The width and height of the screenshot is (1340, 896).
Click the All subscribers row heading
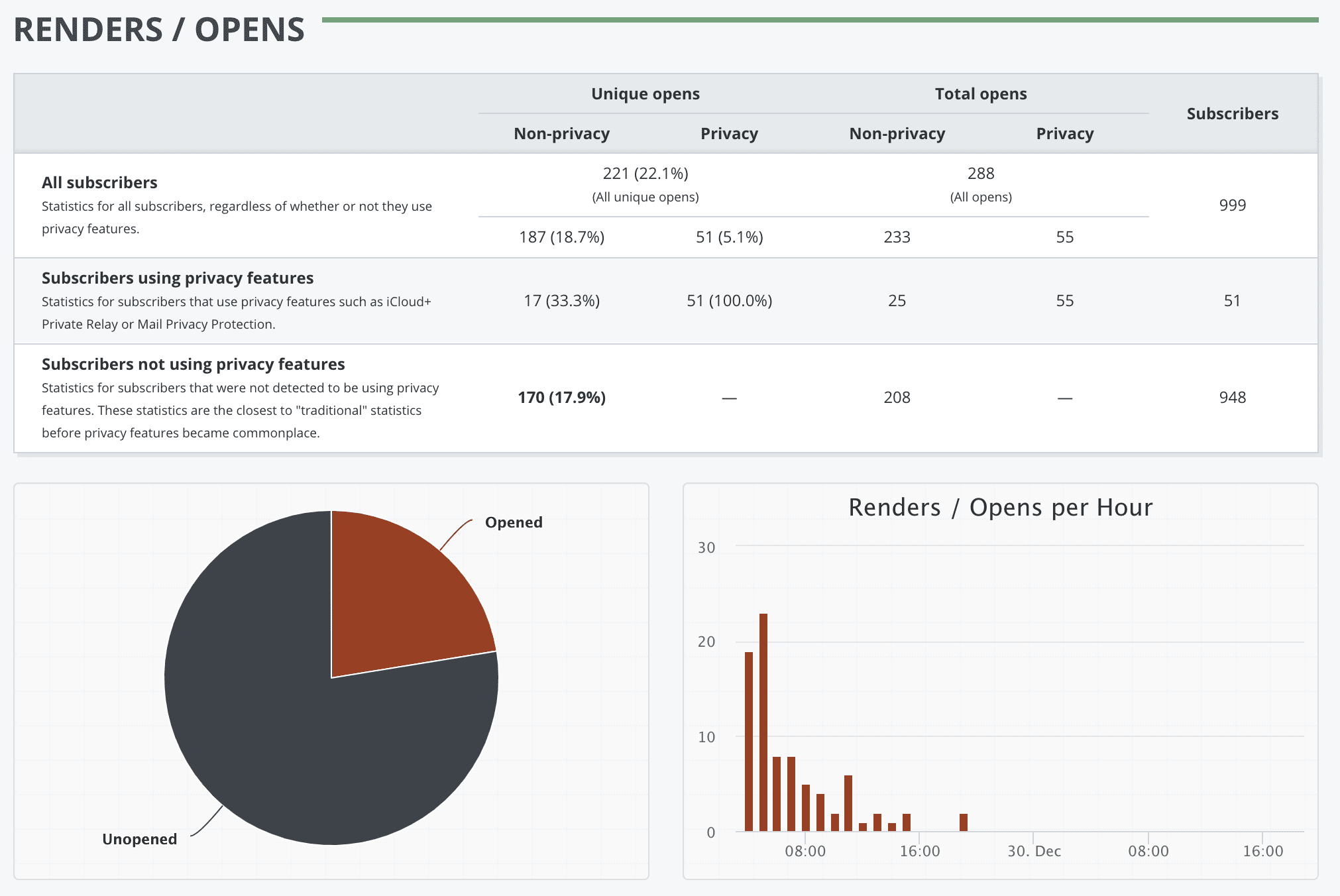99,182
